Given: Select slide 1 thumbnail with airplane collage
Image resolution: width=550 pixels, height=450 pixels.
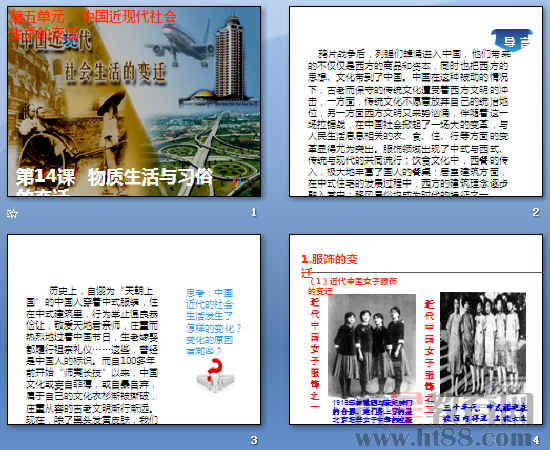Looking at the screenshot, I should (x=134, y=101).
